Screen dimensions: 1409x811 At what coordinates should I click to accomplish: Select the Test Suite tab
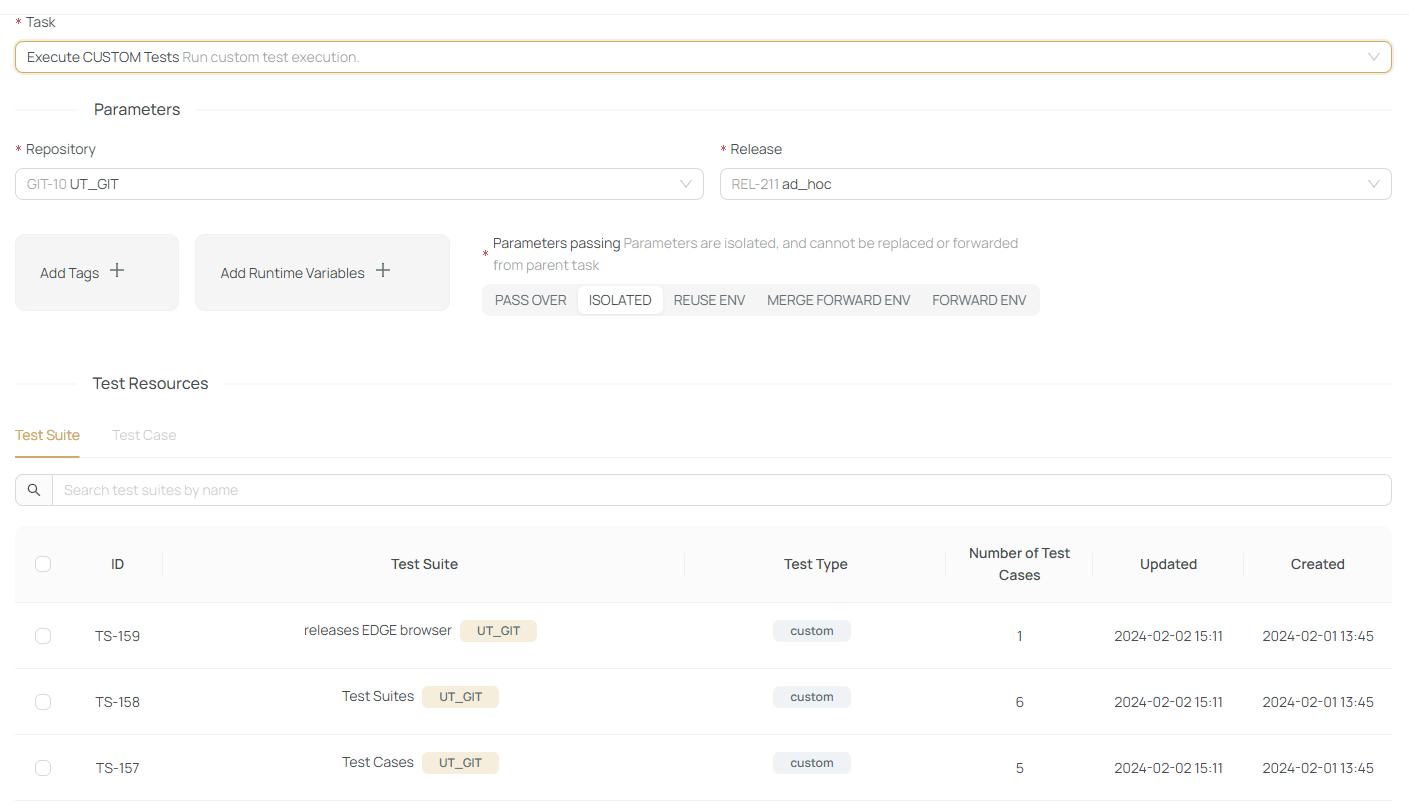(x=47, y=435)
